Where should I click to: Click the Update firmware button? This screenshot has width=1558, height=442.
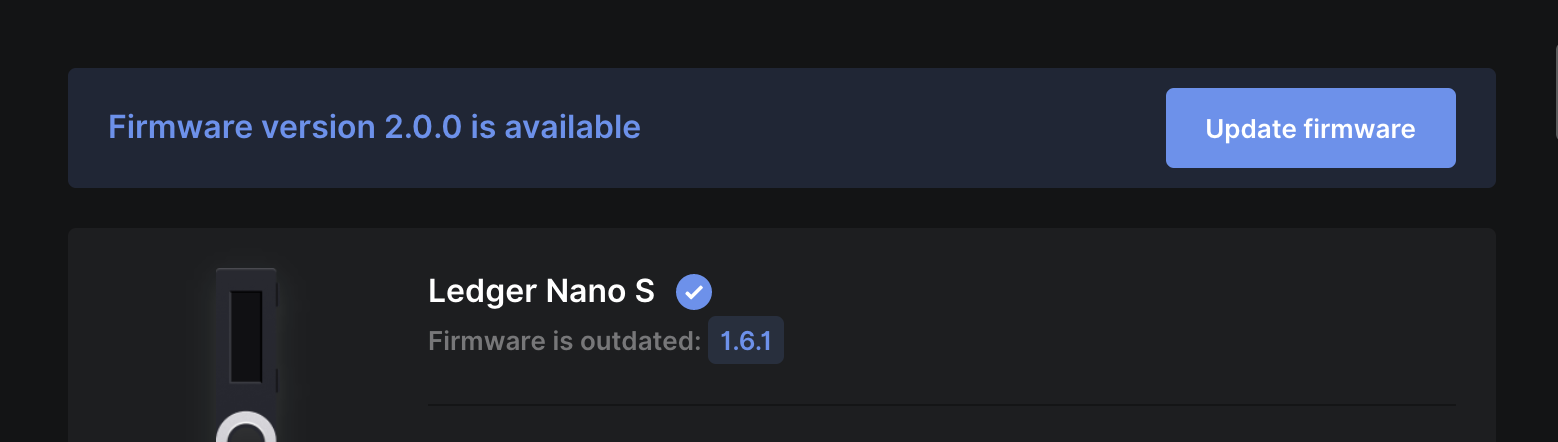pos(1310,128)
